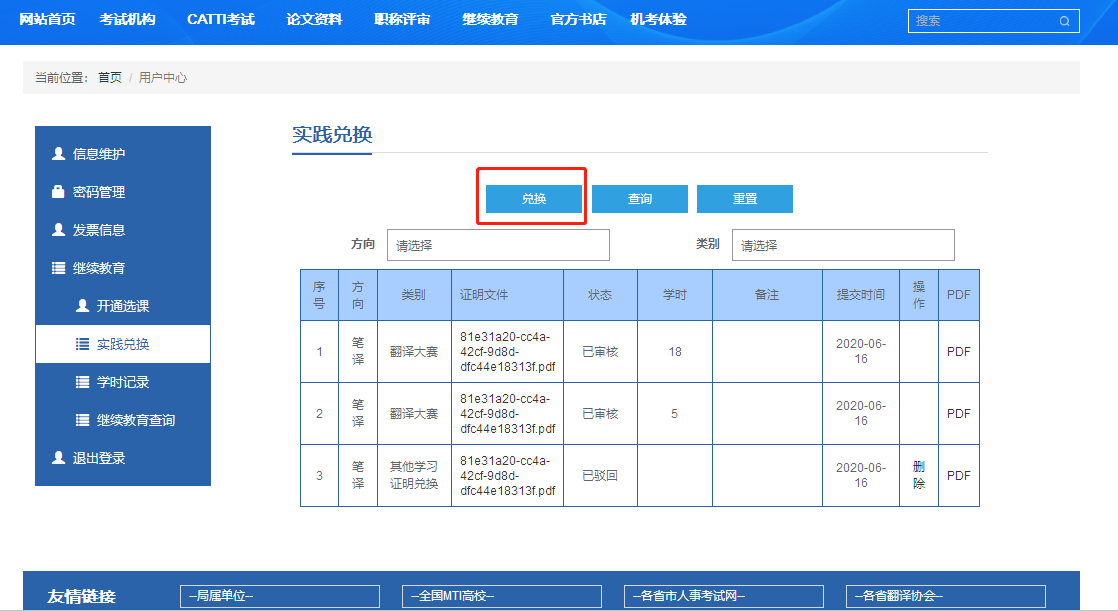Go to 开通选课 sidebar item
Image resolution: width=1118 pixels, height=611 pixels.
122,306
